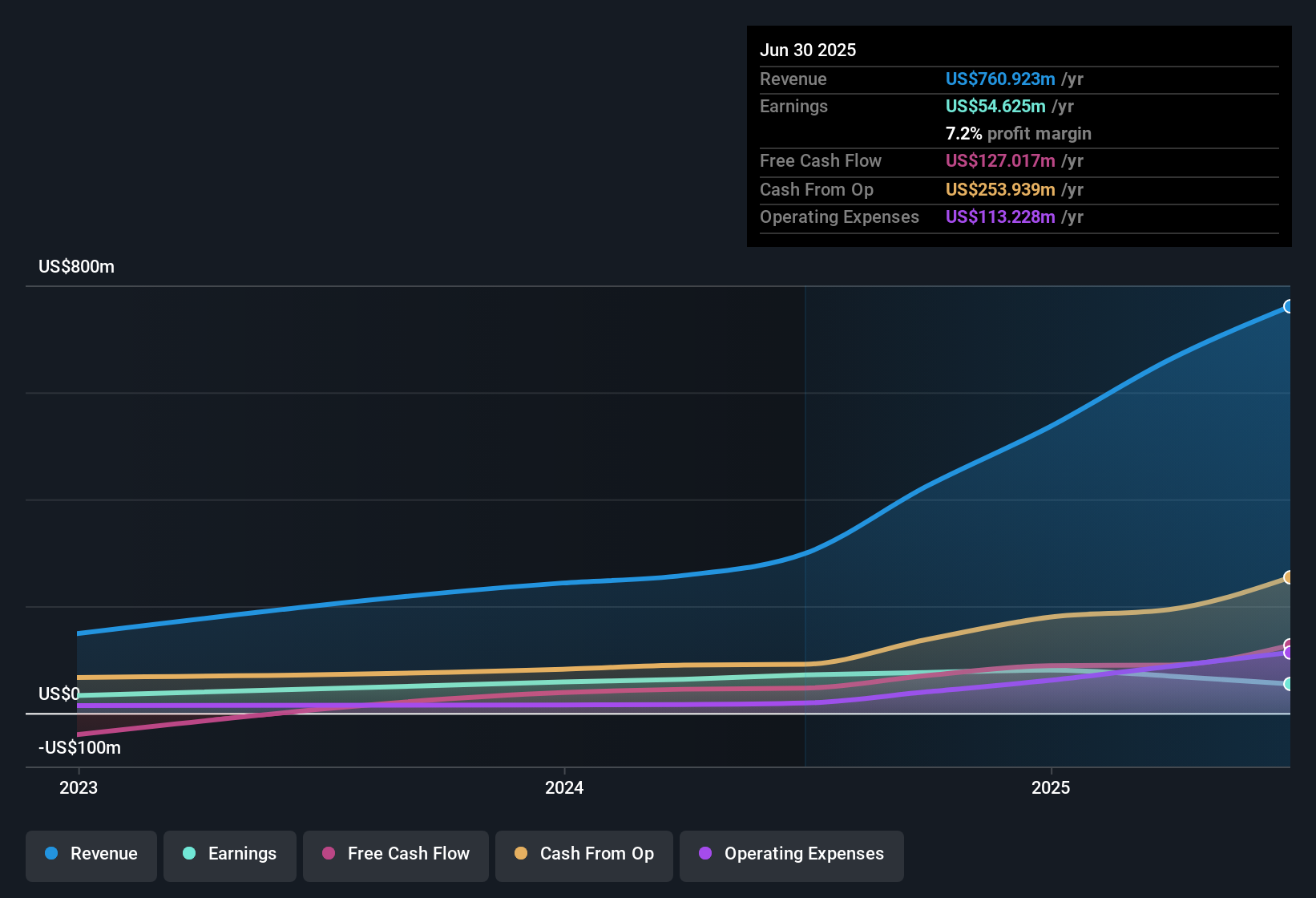The height and width of the screenshot is (898, 1316).
Task: Click the US$800m y-axis label
Action: pyautogui.click(x=76, y=266)
